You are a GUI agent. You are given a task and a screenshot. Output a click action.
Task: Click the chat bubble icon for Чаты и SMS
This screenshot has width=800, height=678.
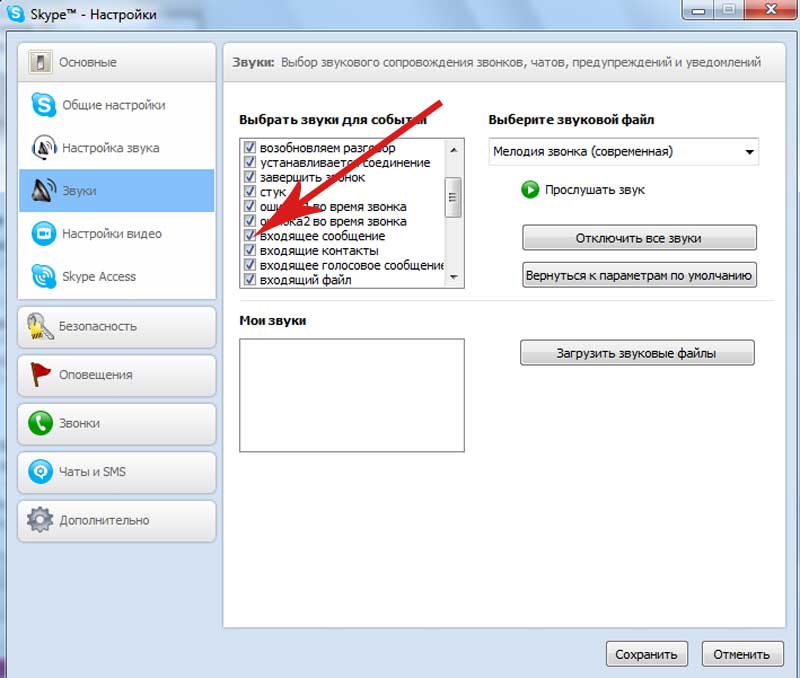[x=40, y=471]
